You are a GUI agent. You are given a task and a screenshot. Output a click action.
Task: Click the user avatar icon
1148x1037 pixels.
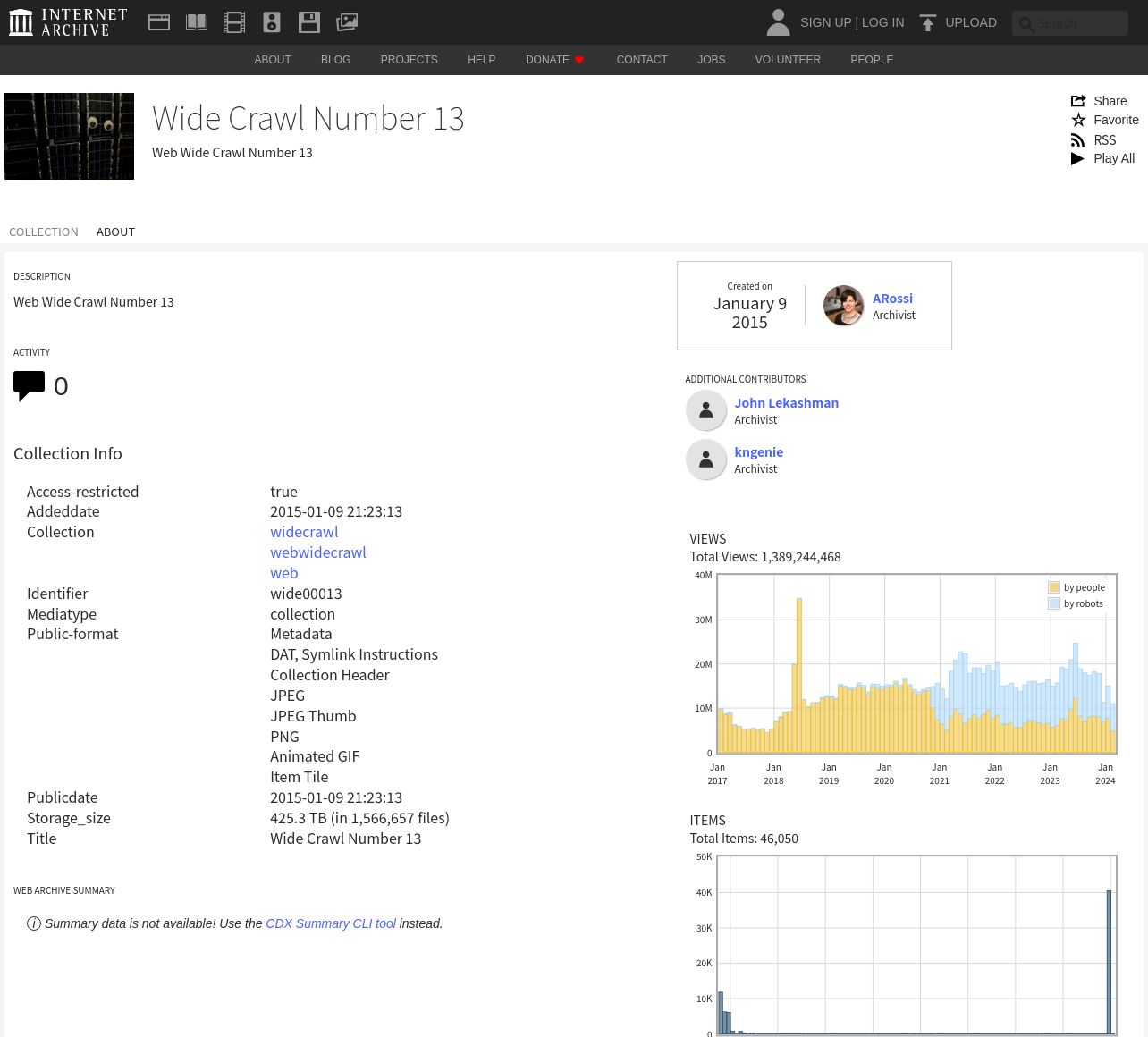pos(778,22)
